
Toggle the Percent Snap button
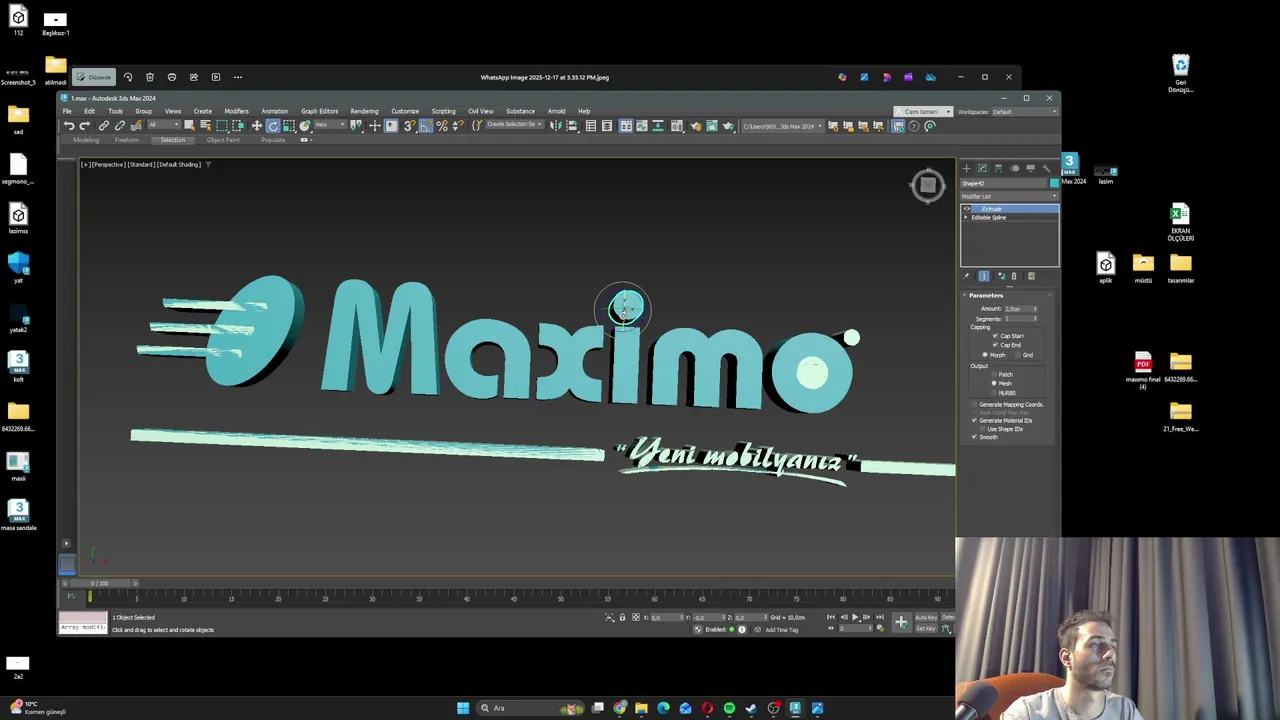[x=441, y=126]
